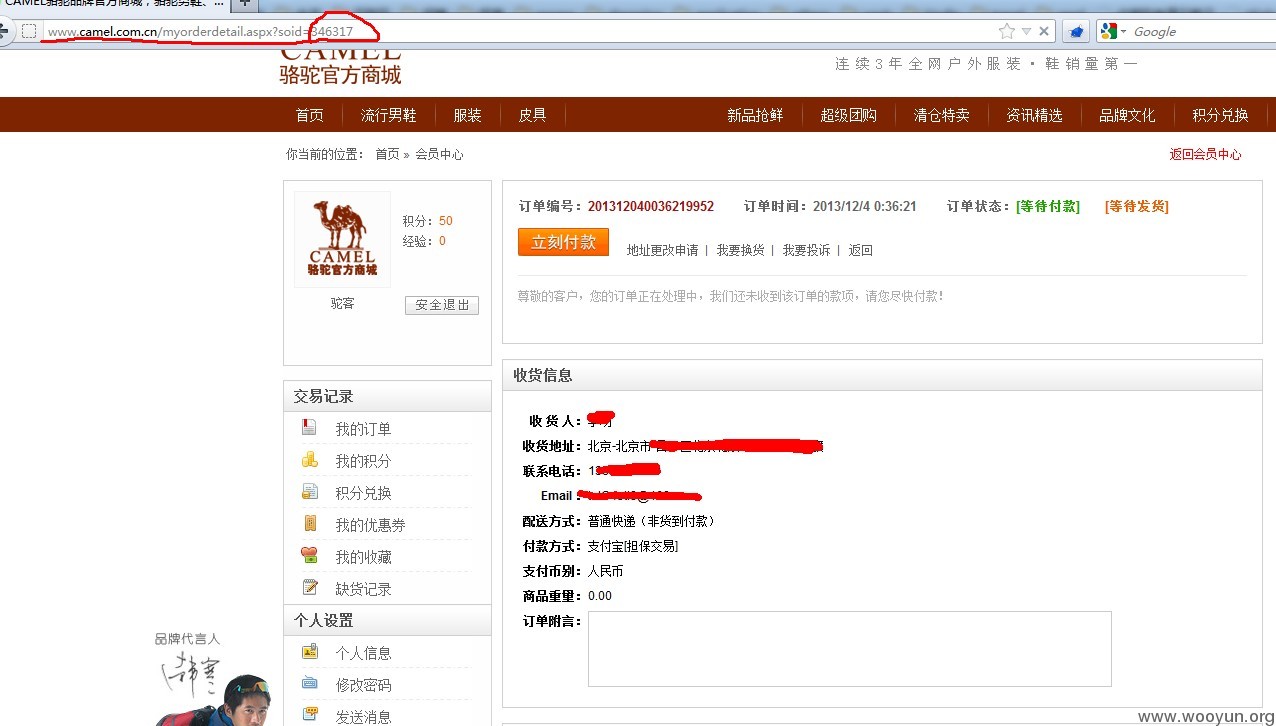The image size is (1276, 726).
Task: Open 品牌文化 navigation item
Action: tap(1127, 115)
